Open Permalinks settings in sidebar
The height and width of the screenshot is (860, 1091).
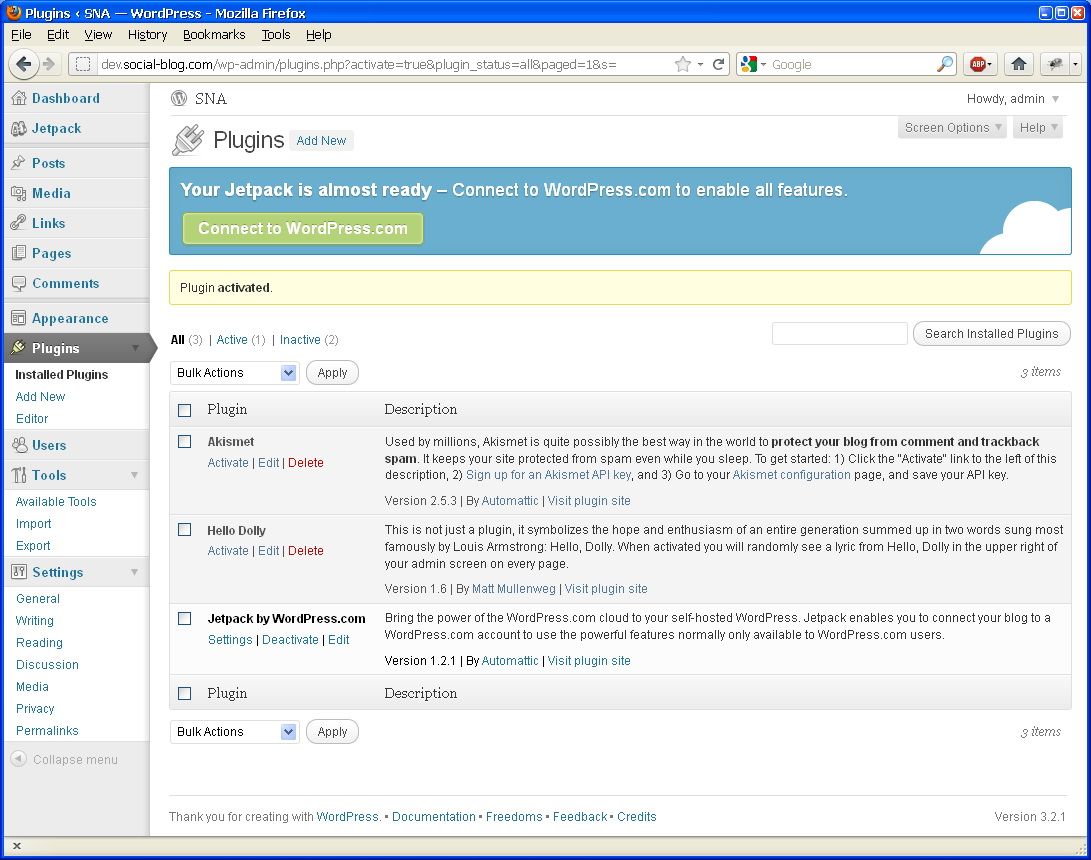pos(47,731)
